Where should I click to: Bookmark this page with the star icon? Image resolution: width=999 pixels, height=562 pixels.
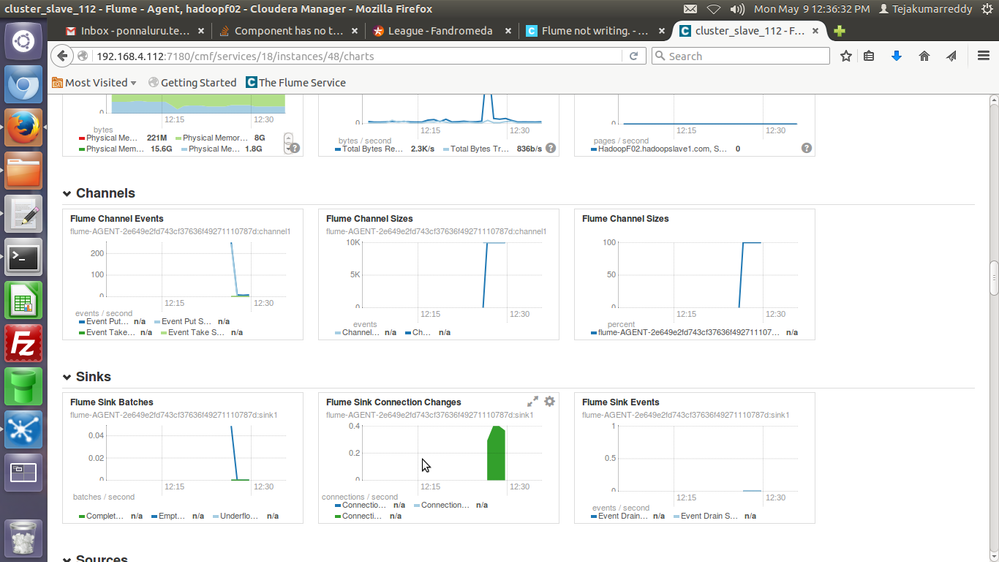tap(845, 56)
